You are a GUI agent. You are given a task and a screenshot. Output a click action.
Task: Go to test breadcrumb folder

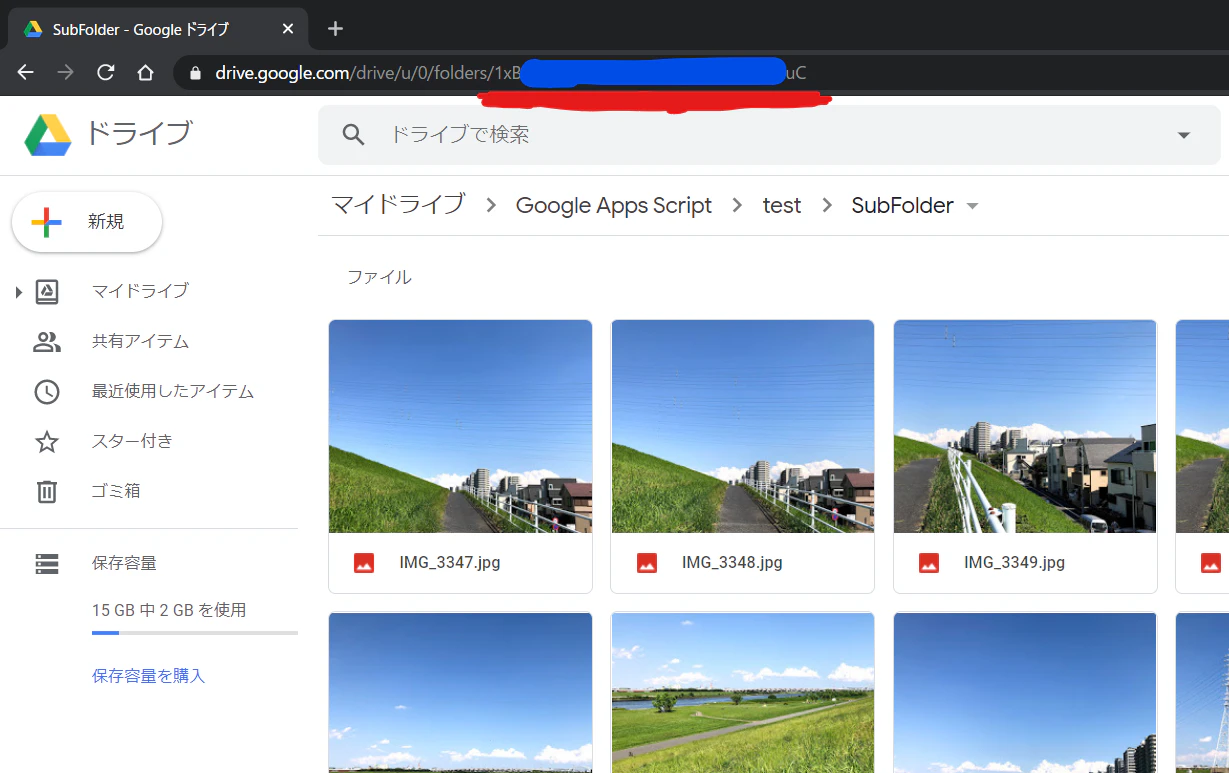tap(782, 205)
